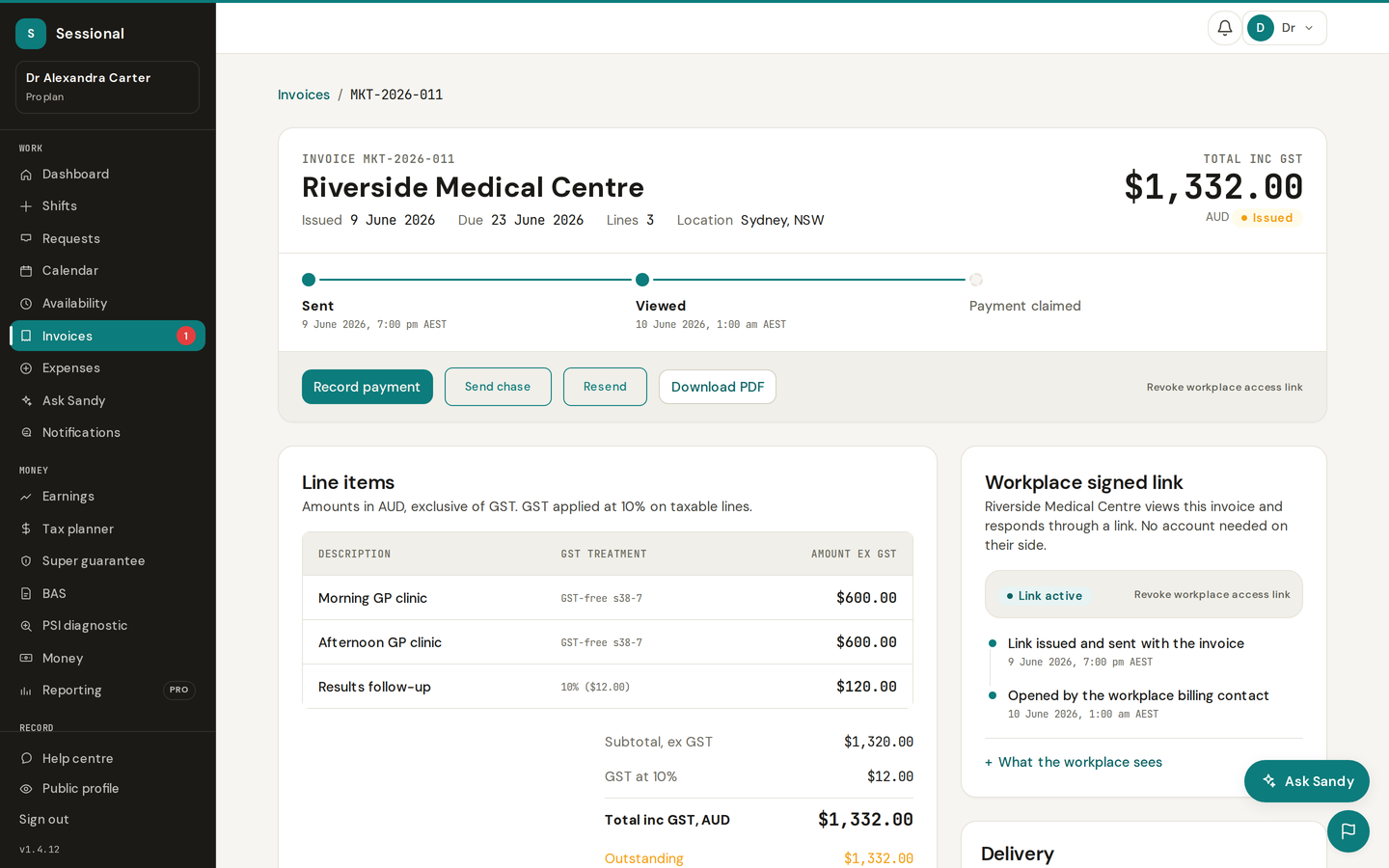This screenshot has height=868, width=1389.
Task: Click the Availability clock icon
Action: [x=26, y=304]
